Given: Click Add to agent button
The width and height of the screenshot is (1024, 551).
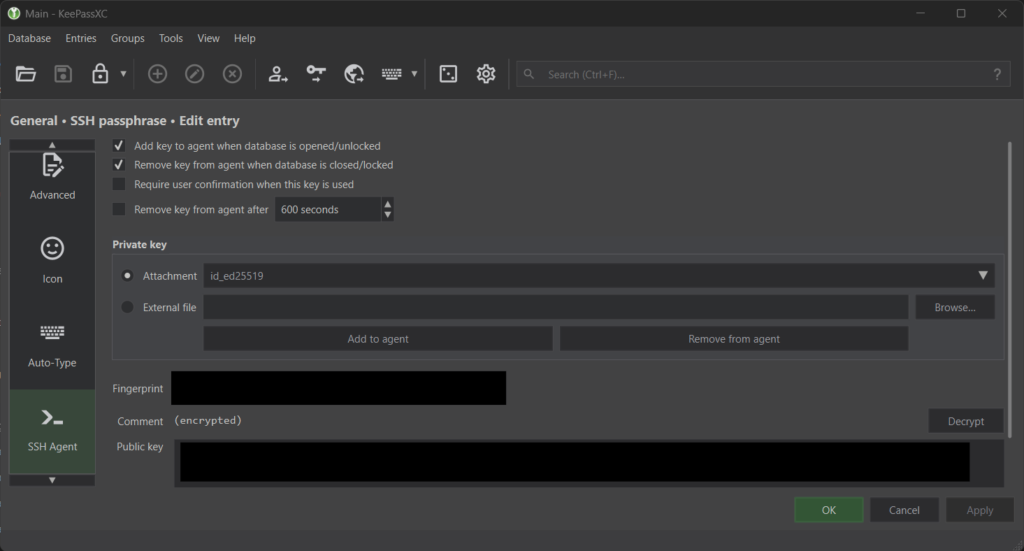Looking at the screenshot, I should (378, 339).
